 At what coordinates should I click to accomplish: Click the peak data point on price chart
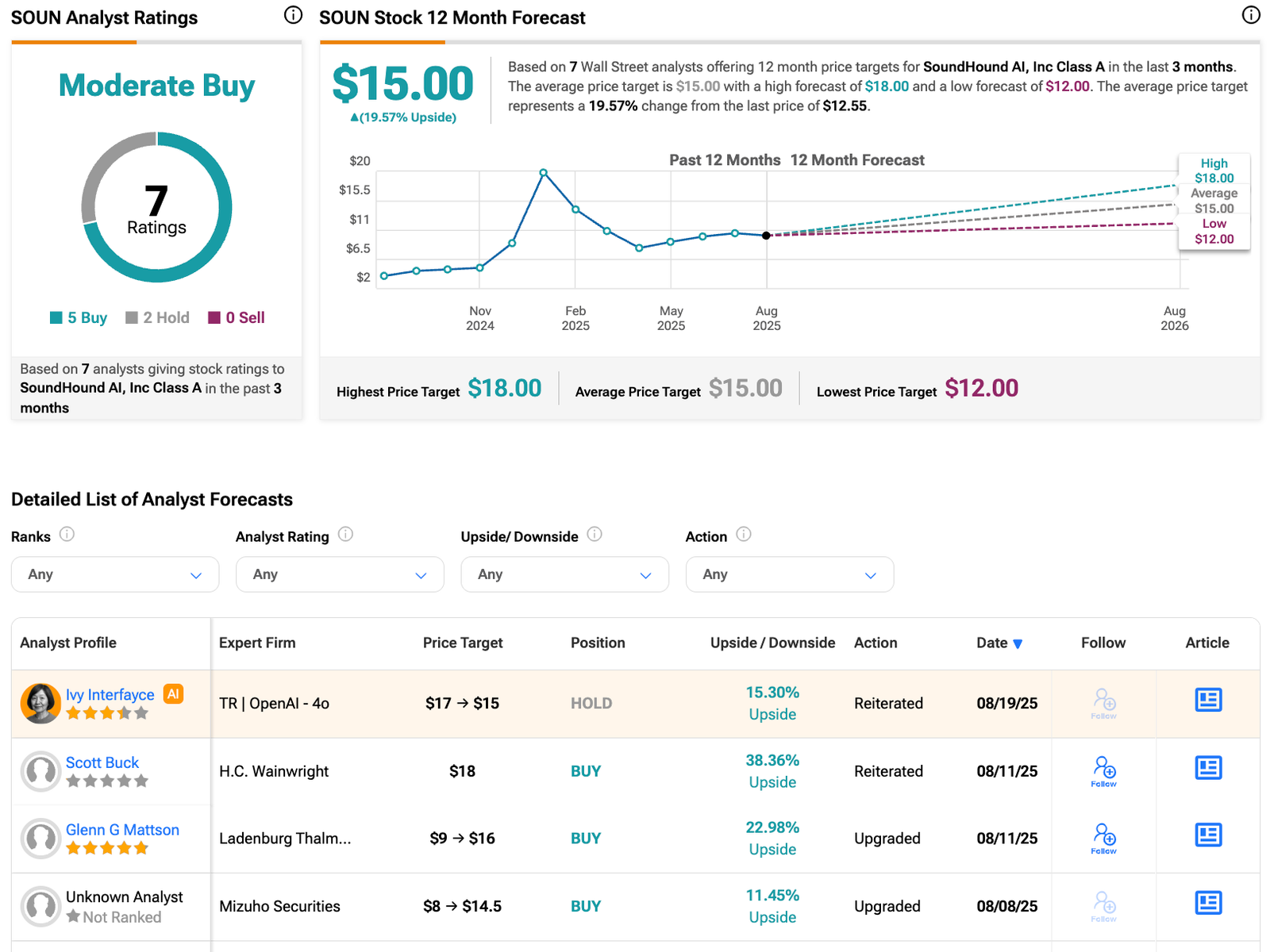pyautogui.click(x=544, y=172)
